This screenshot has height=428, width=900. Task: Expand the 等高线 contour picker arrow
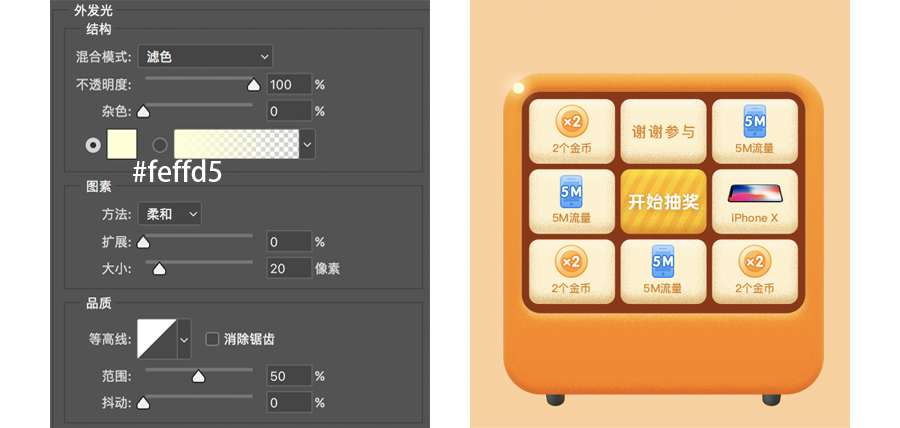184,339
